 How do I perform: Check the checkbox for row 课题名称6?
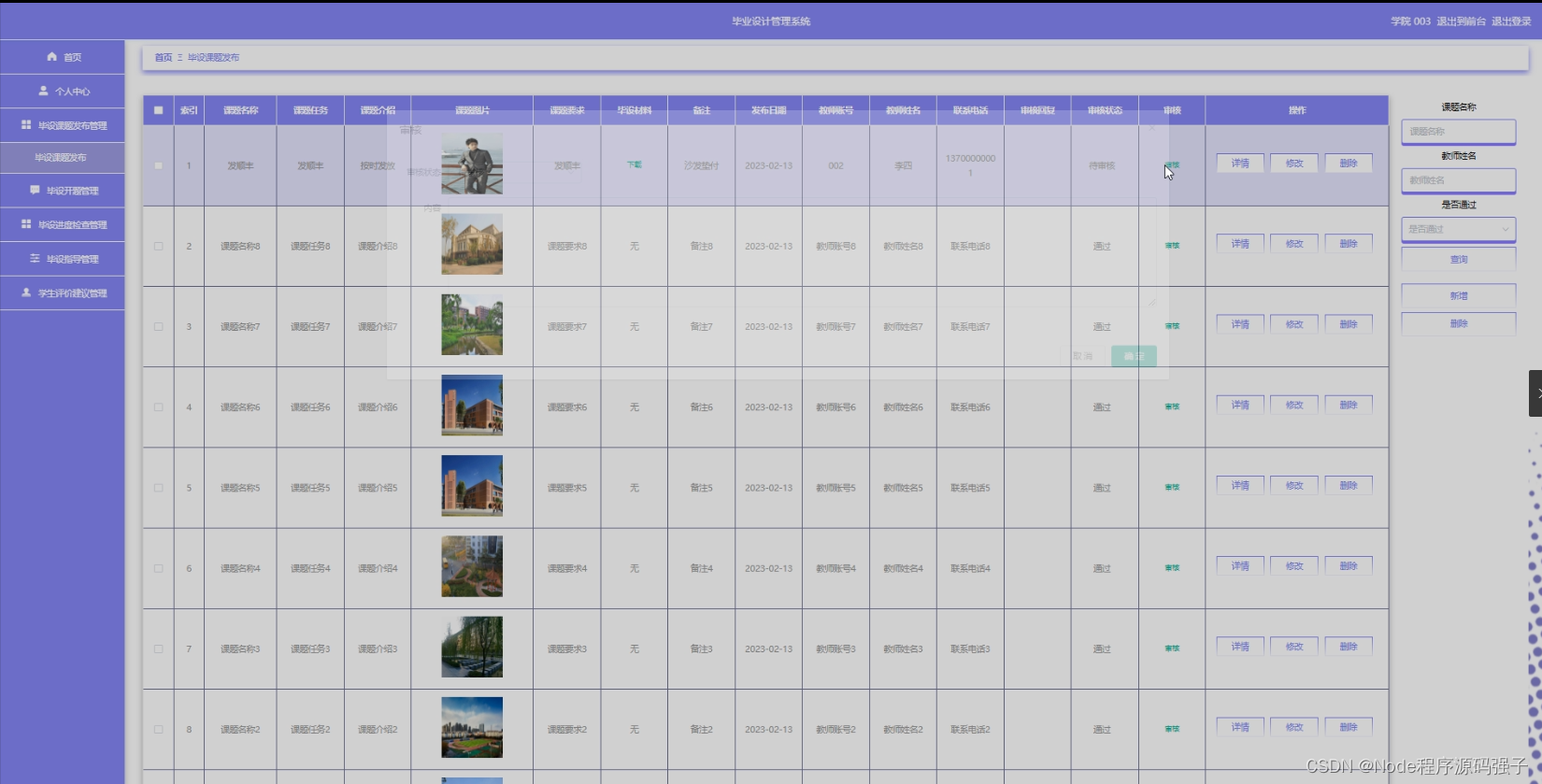[x=158, y=407]
